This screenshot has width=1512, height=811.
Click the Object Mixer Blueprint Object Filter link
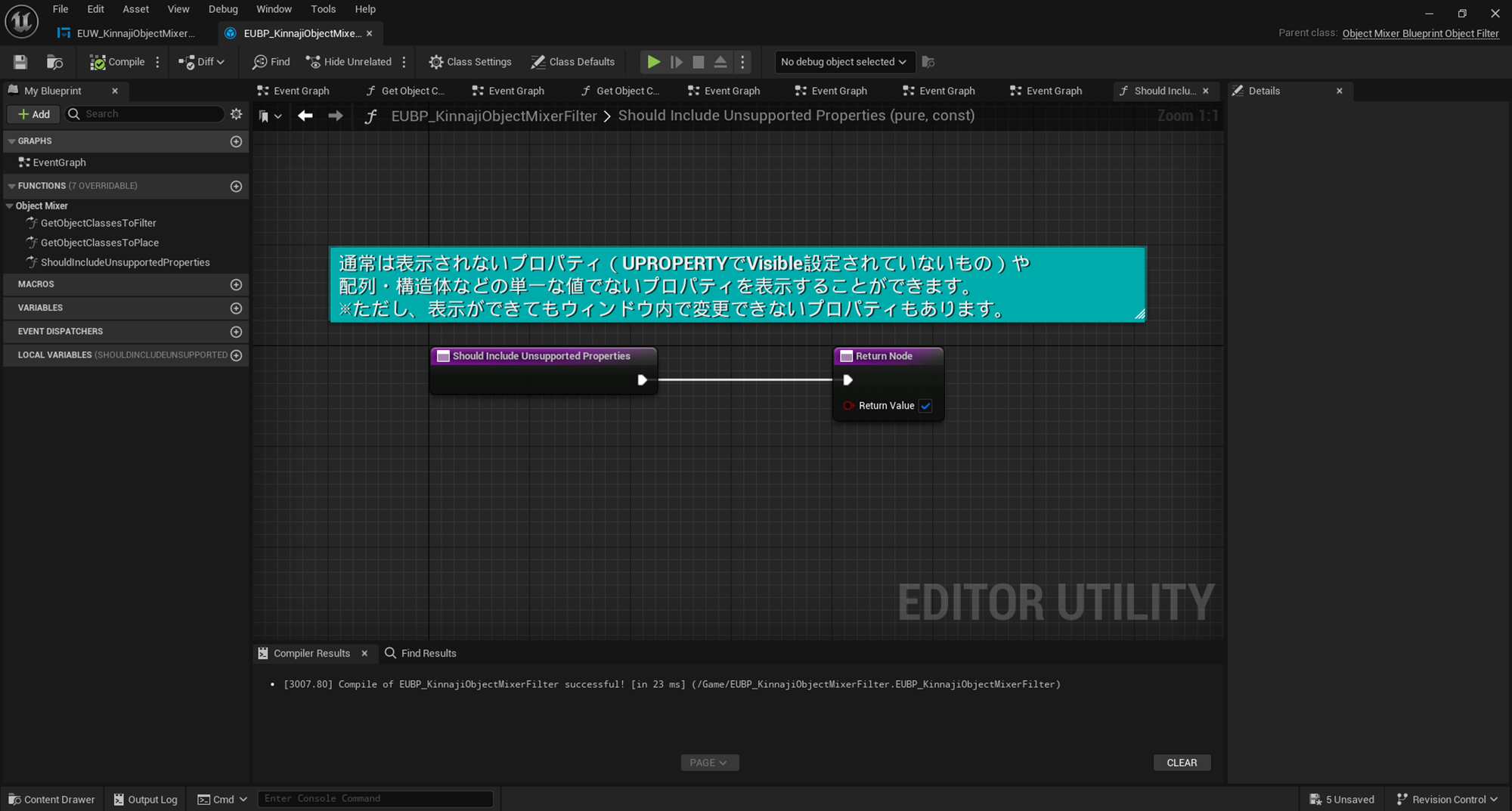tap(1420, 33)
